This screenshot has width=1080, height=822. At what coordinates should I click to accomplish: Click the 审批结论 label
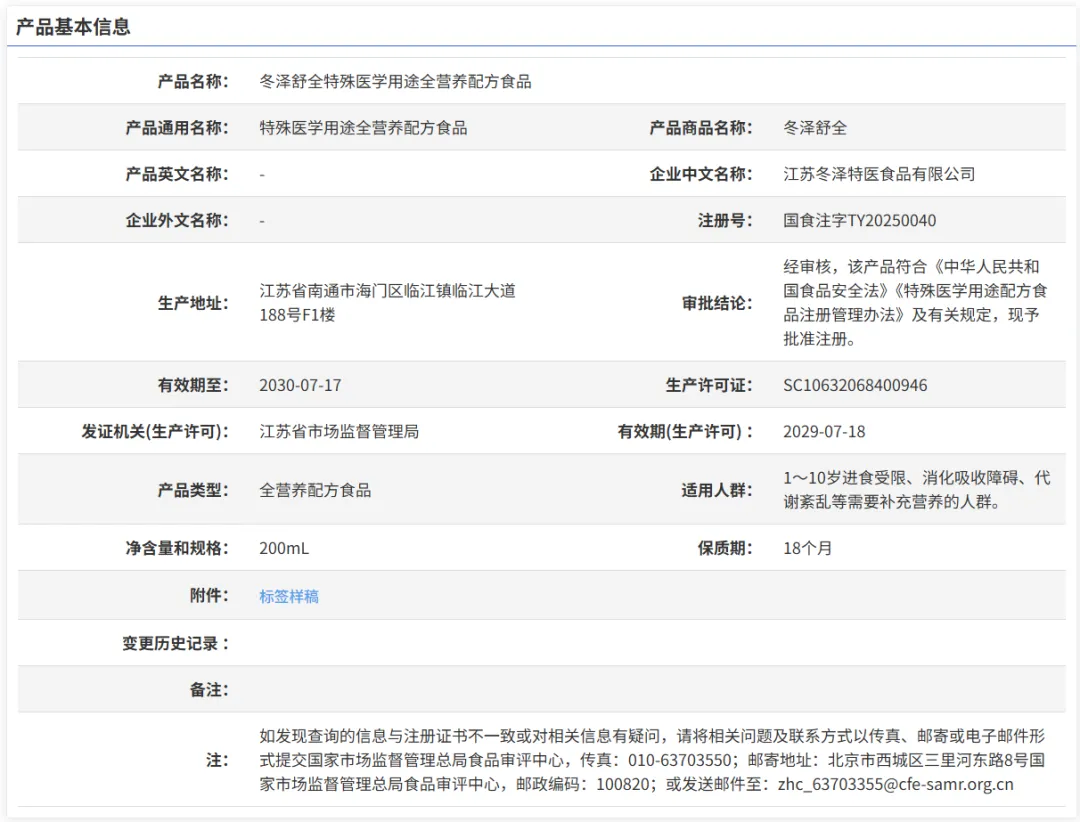click(717, 302)
